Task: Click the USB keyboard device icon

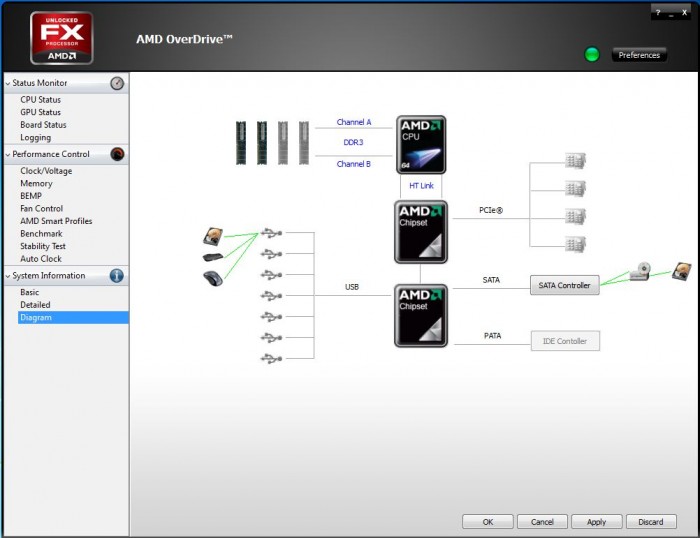Action: pyautogui.click(x=213, y=257)
